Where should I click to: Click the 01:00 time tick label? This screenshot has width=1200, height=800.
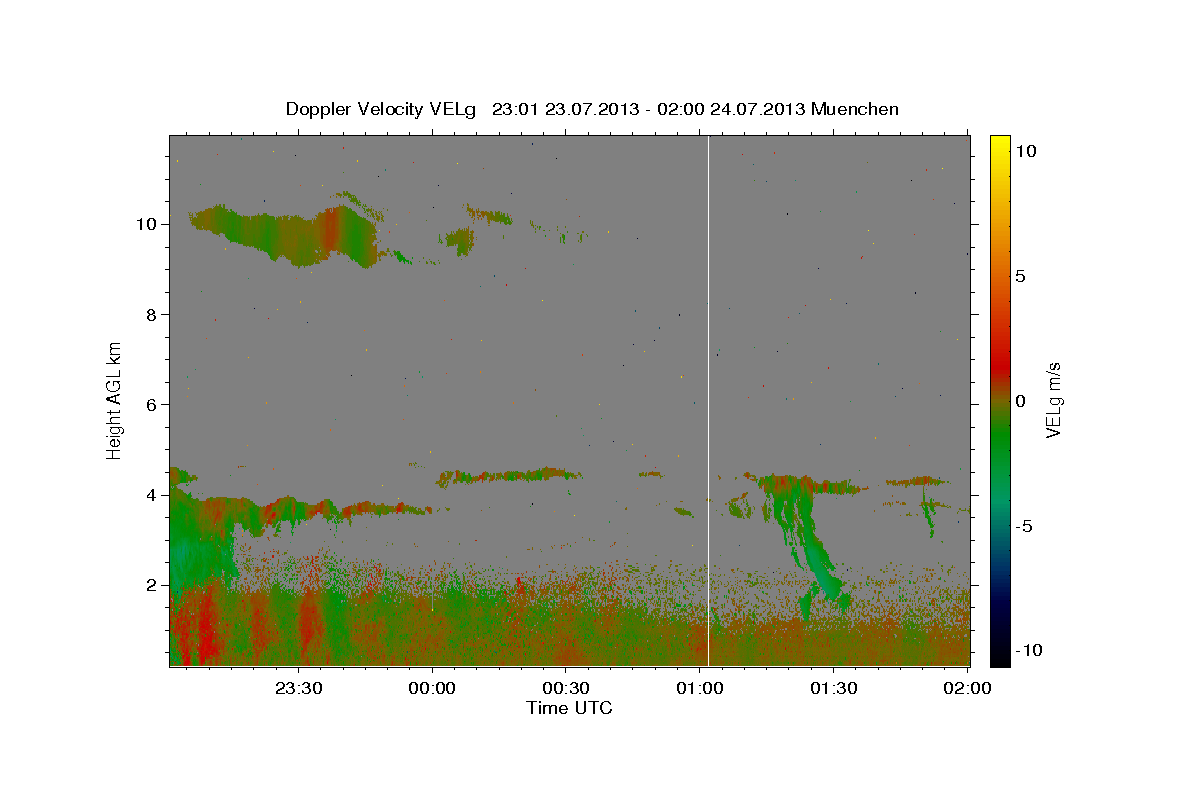tap(699, 689)
